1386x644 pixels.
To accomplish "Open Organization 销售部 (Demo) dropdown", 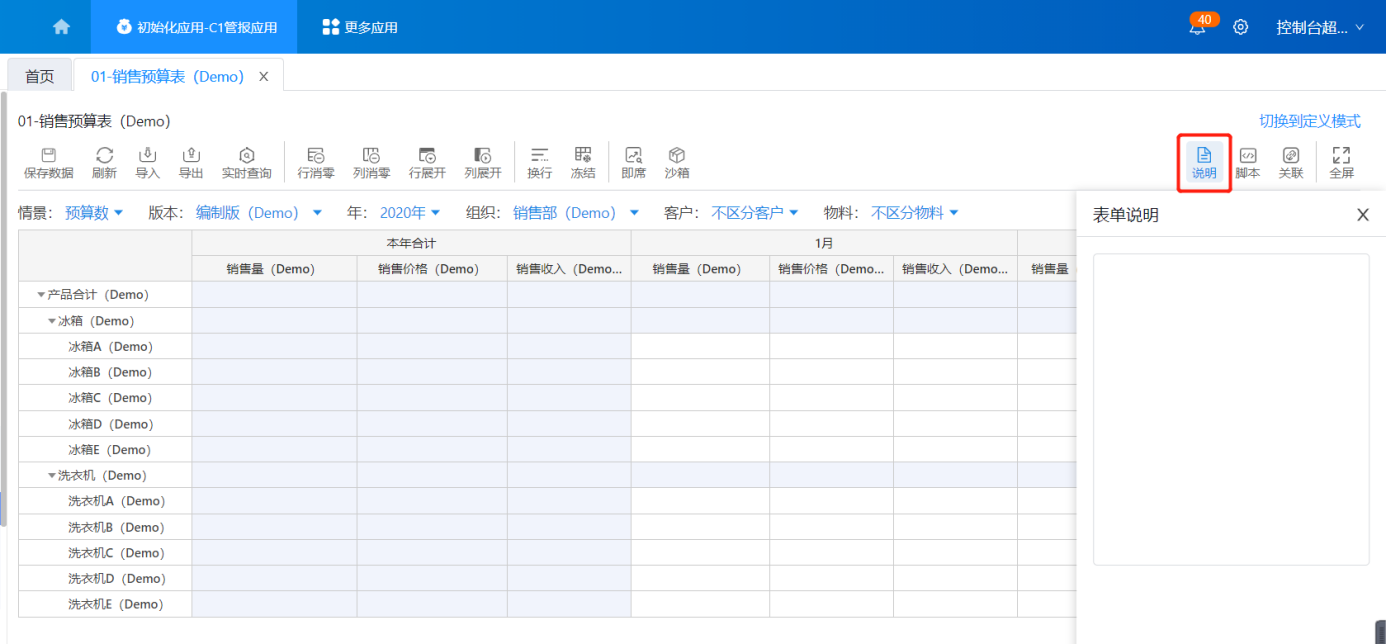I will coord(576,213).
